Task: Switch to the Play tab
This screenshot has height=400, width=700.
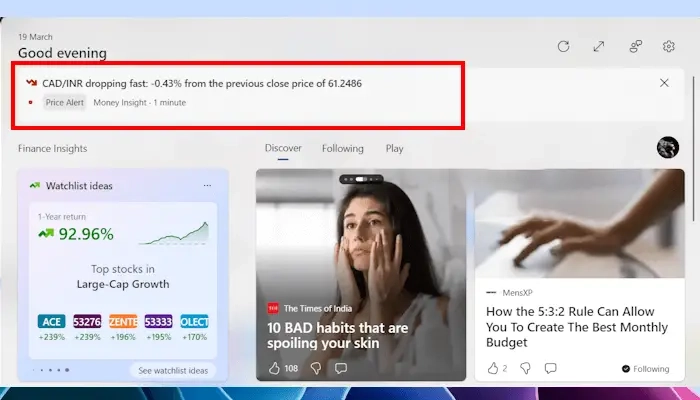Action: click(x=394, y=149)
